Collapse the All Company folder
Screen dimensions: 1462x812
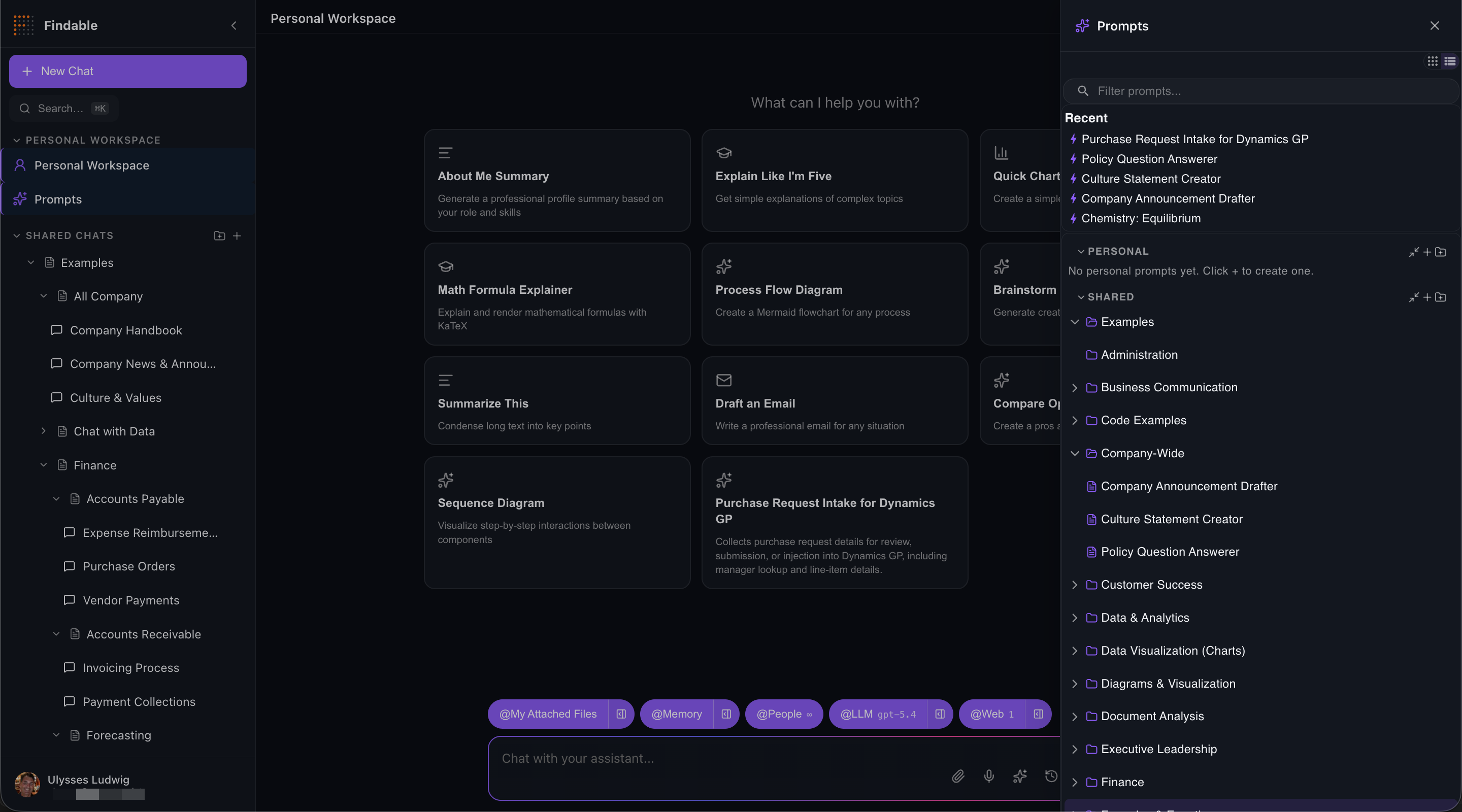(x=44, y=296)
